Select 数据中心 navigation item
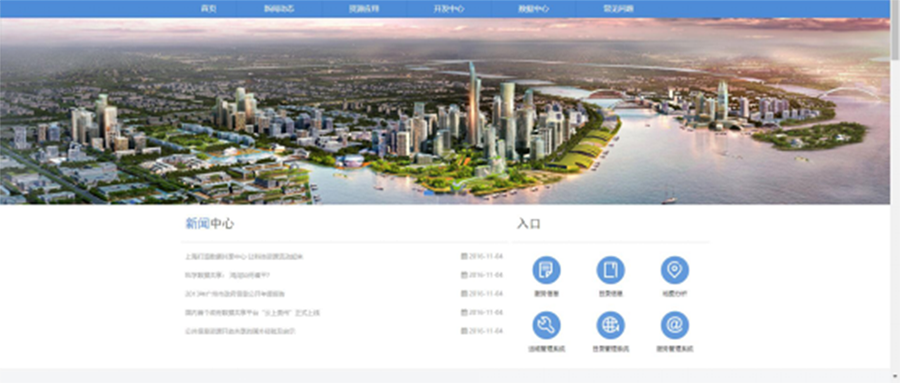Screen dimensions: 900x383 pyautogui.click(x=534, y=9)
